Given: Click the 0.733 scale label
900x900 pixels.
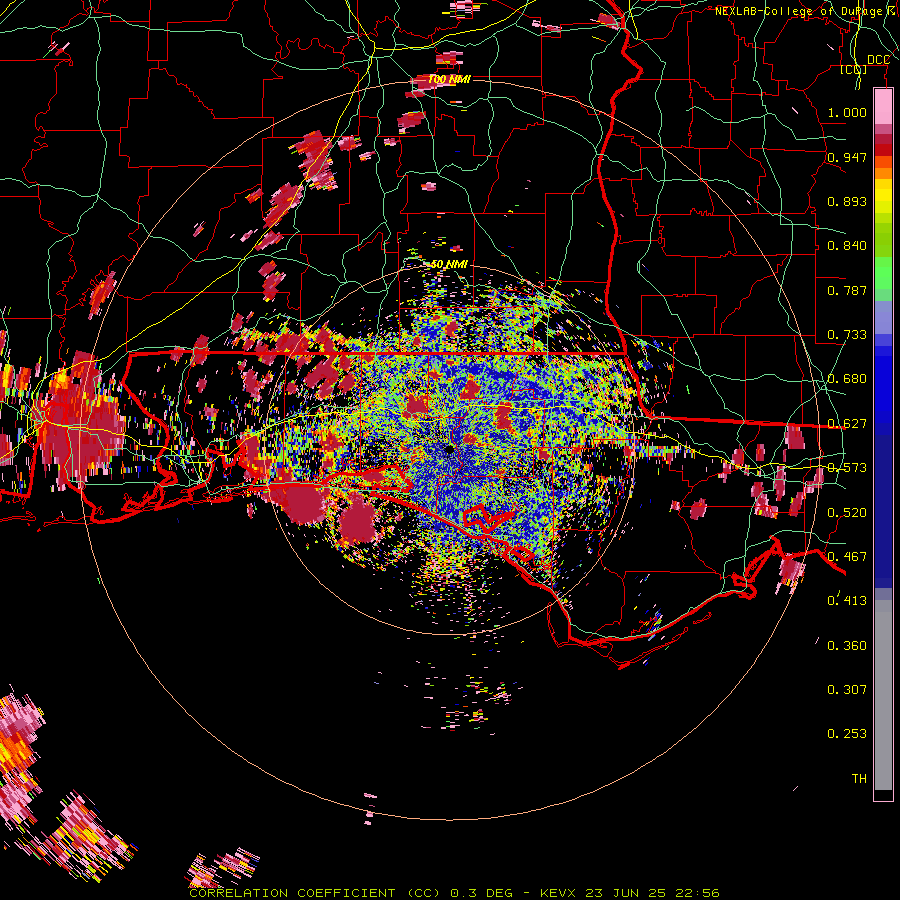Looking at the screenshot, I should pos(847,335).
